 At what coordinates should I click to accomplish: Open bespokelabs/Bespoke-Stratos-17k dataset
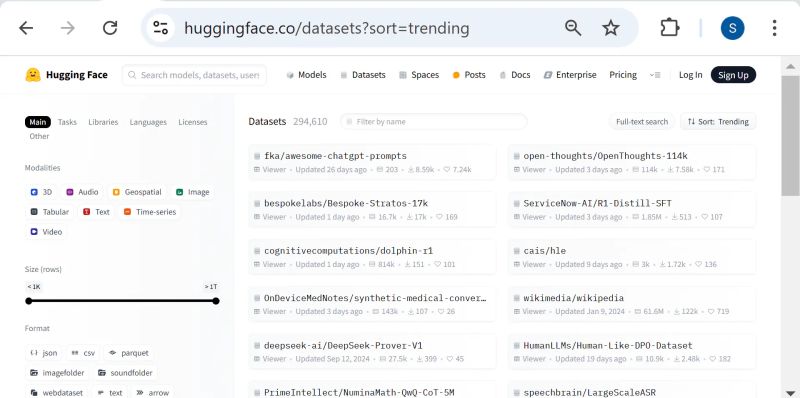(372, 209)
